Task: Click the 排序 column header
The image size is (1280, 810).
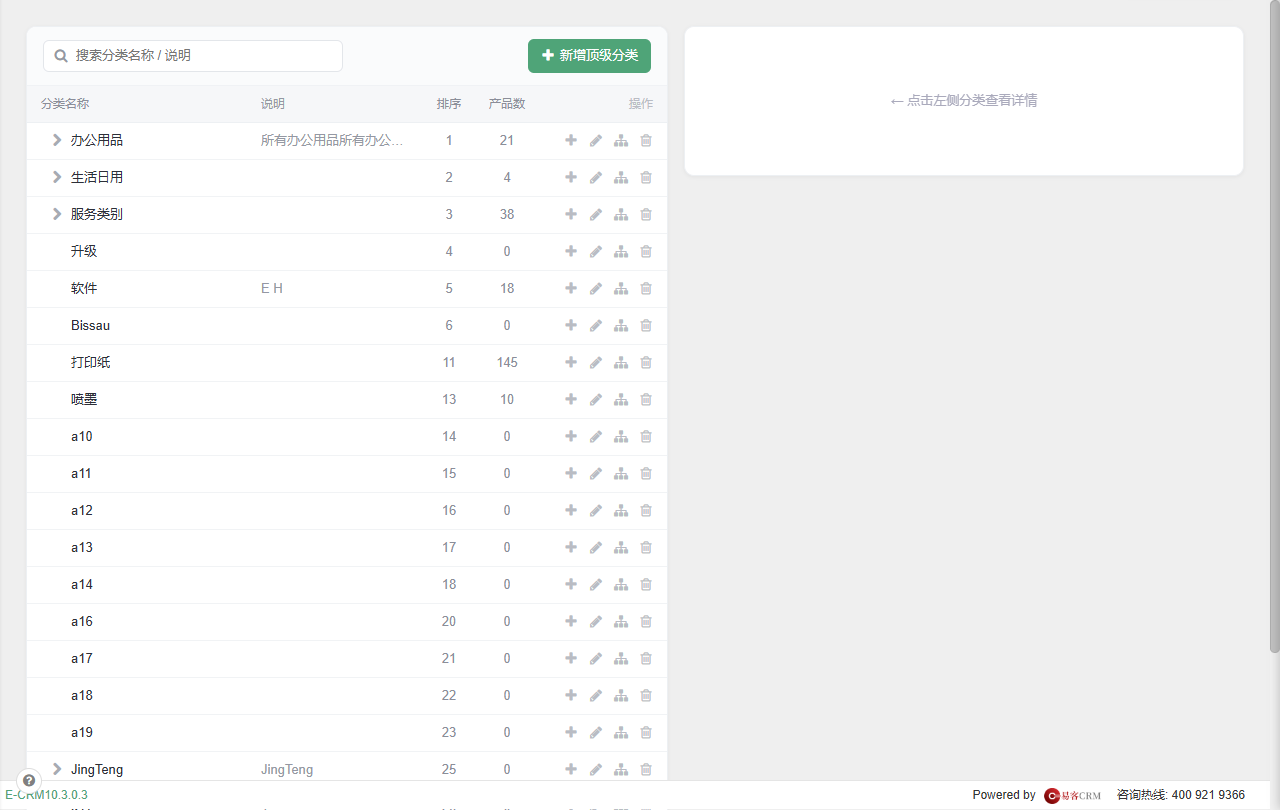Action: pos(449,104)
